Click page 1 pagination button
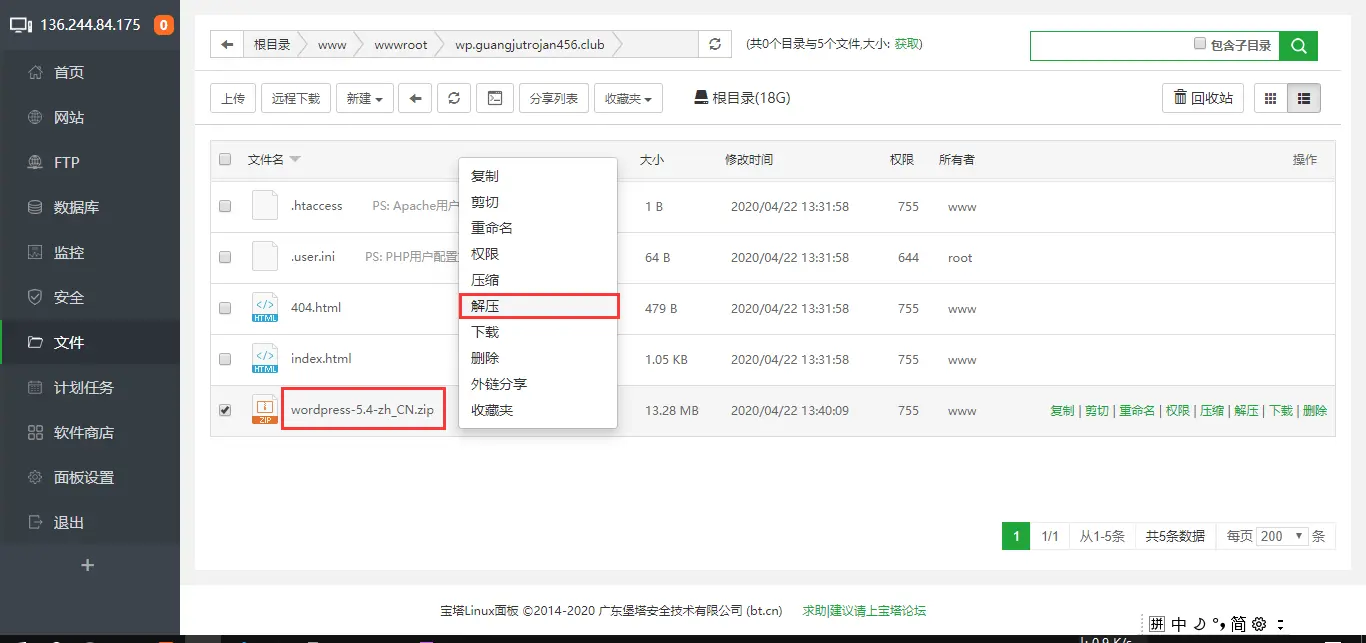This screenshot has height=643, width=1366. tap(1016, 536)
